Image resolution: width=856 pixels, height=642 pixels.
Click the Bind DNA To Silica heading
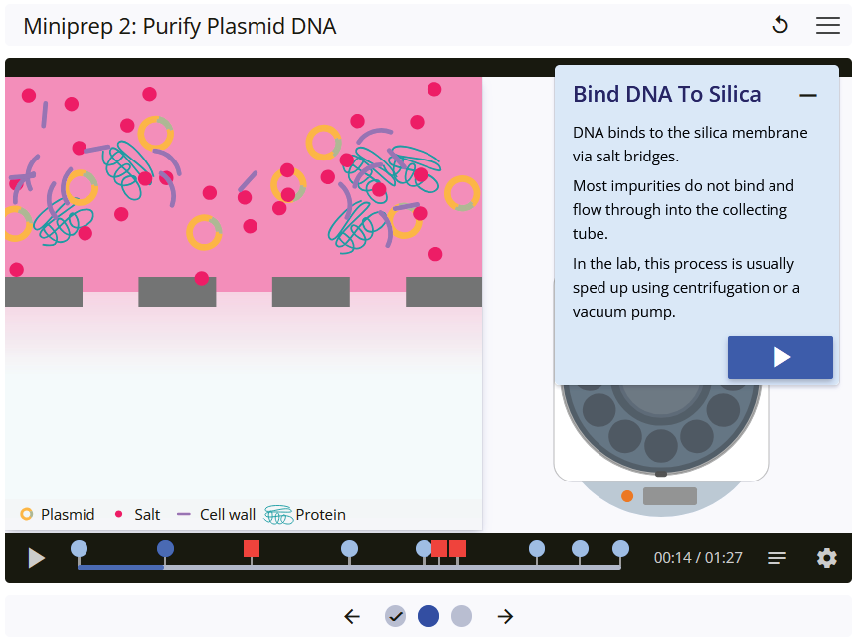tap(667, 94)
